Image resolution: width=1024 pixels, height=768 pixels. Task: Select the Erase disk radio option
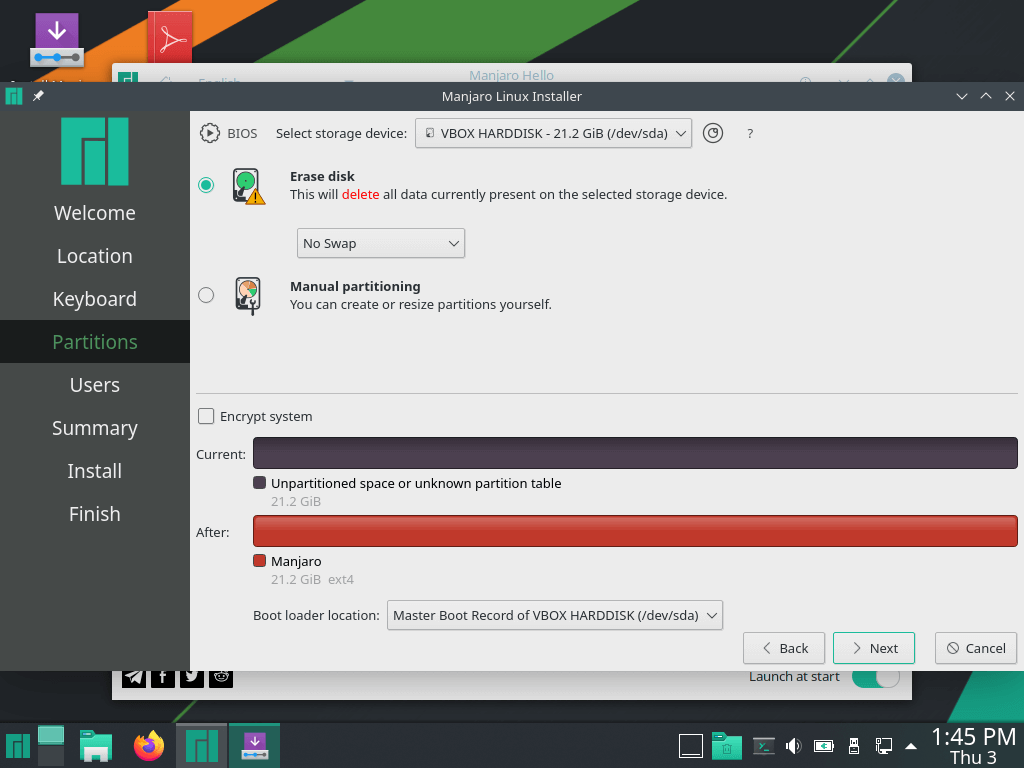[206, 185]
